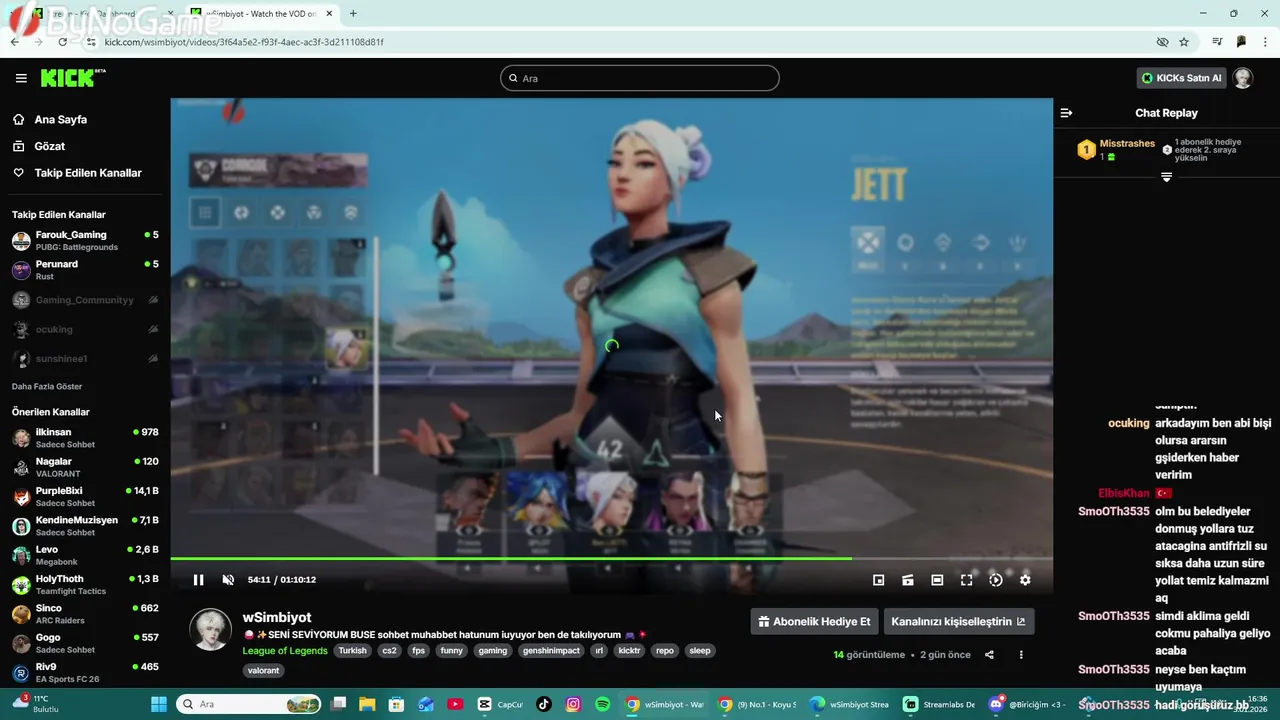Close the wSimbiyot VOD tab
The height and width of the screenshot is (720, 1280).
pos(329,14)
